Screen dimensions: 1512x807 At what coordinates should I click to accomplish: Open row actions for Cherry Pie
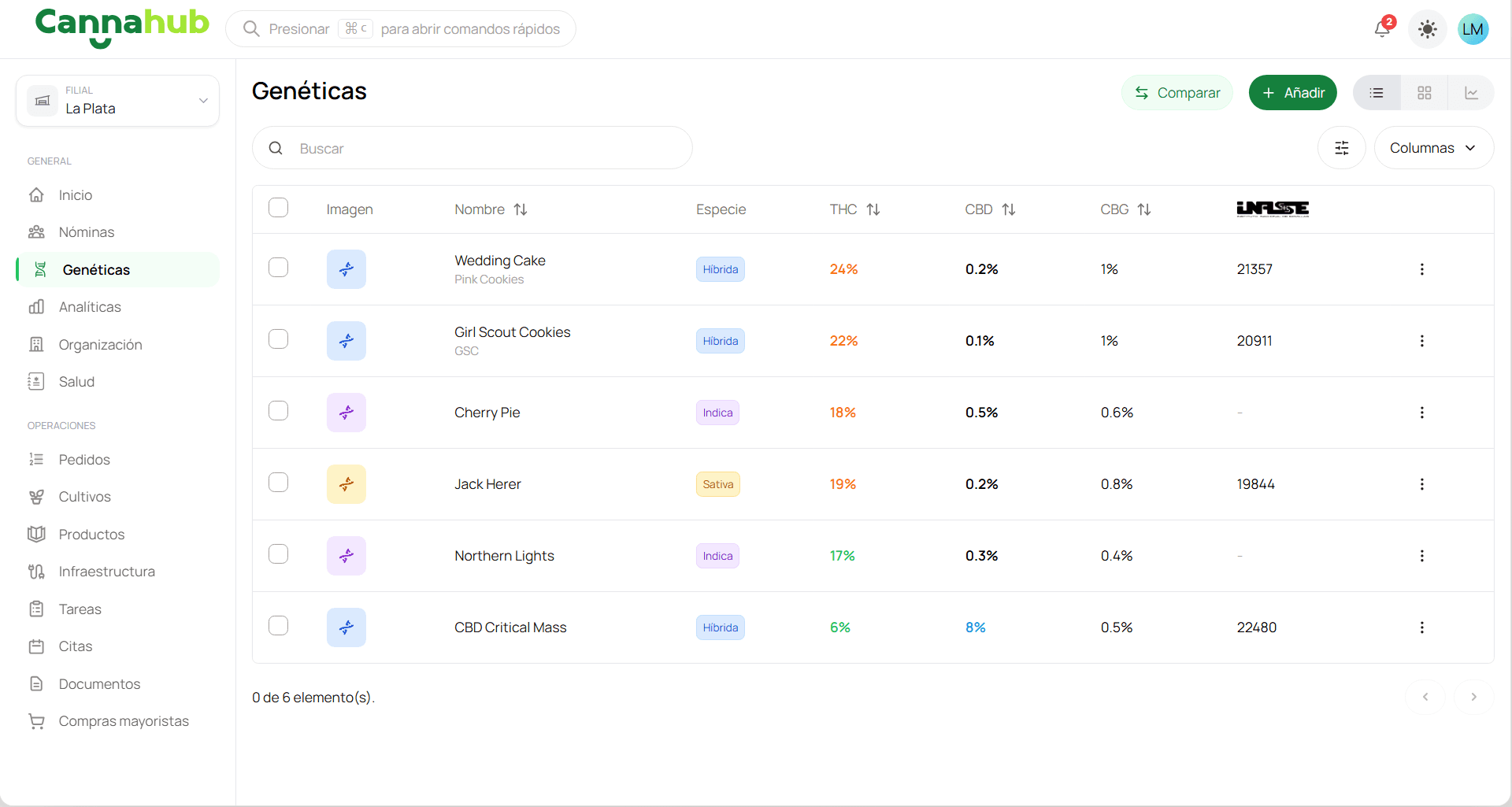pos(1422,413)
